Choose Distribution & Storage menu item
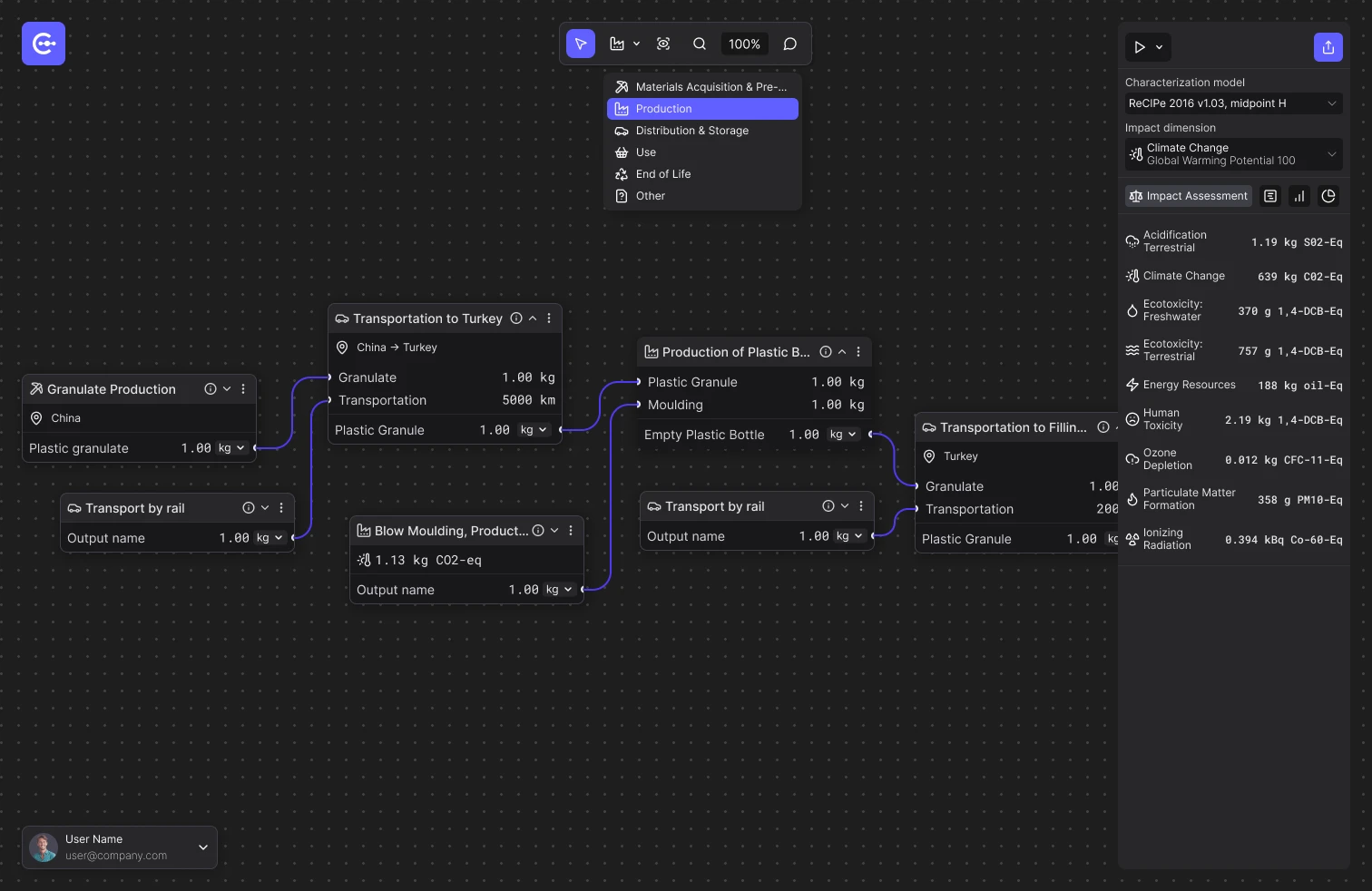 [702, 131]
